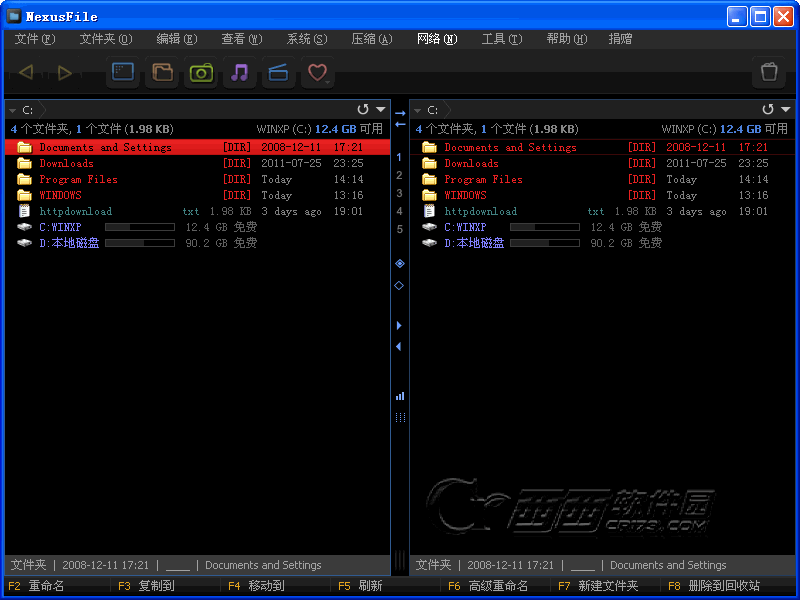Open the C:WINXP drive in the right panel
Viewport: 800px width, 600px height.
[x=603, y=227]
